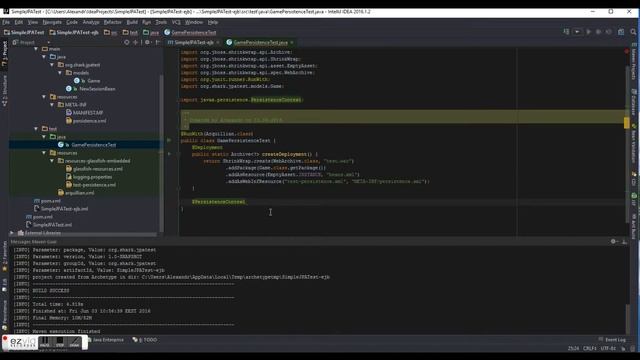The height and width of the screenshot is (360, 640).
Task: Click run gutter icon beside class GamePersistenceTest
Action: pyautogui.click(x=169, y=140)
